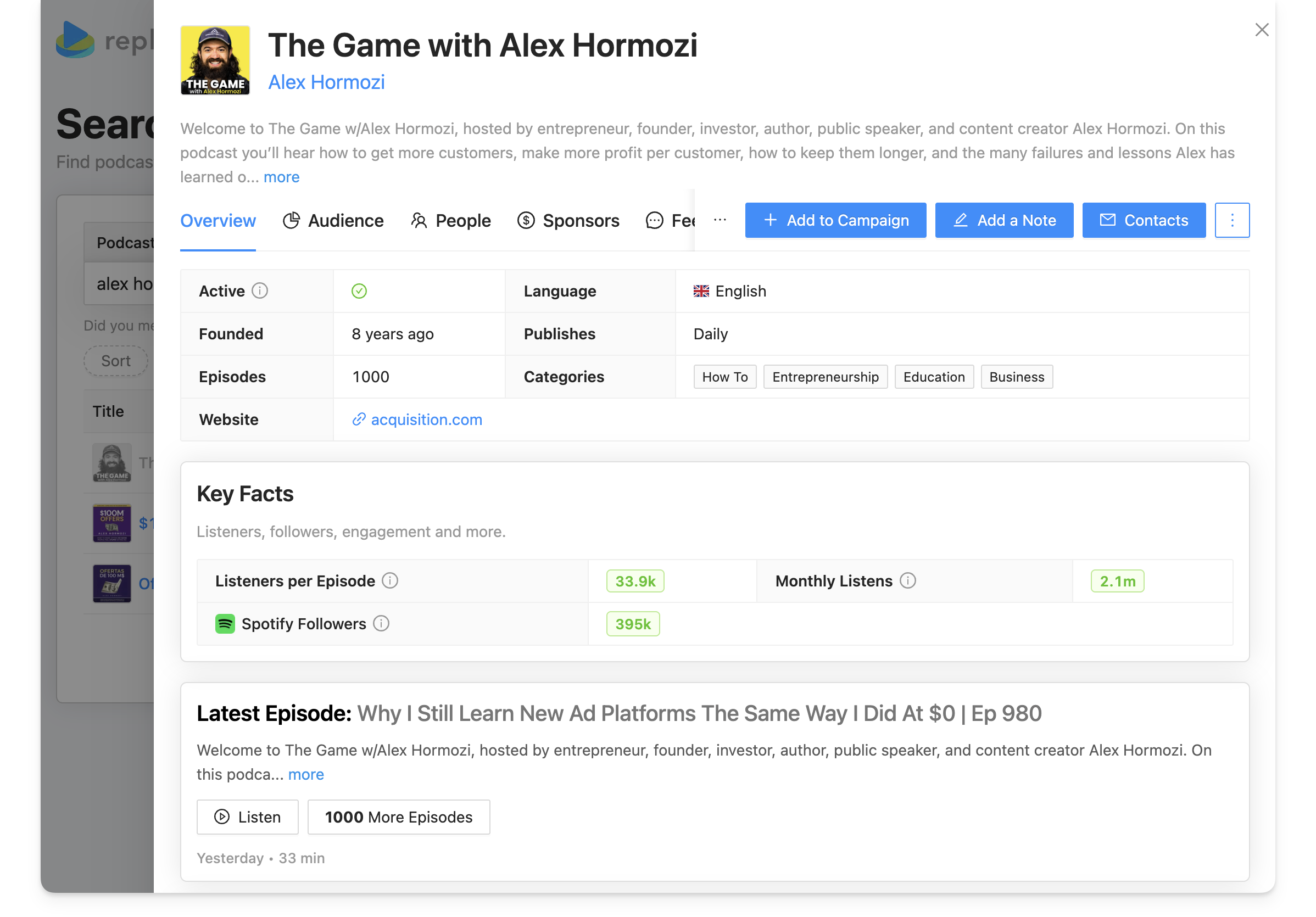Click the Add a Note button
The height and width of the screenshot is (917, 1316).
click(x=1003, y=220)
